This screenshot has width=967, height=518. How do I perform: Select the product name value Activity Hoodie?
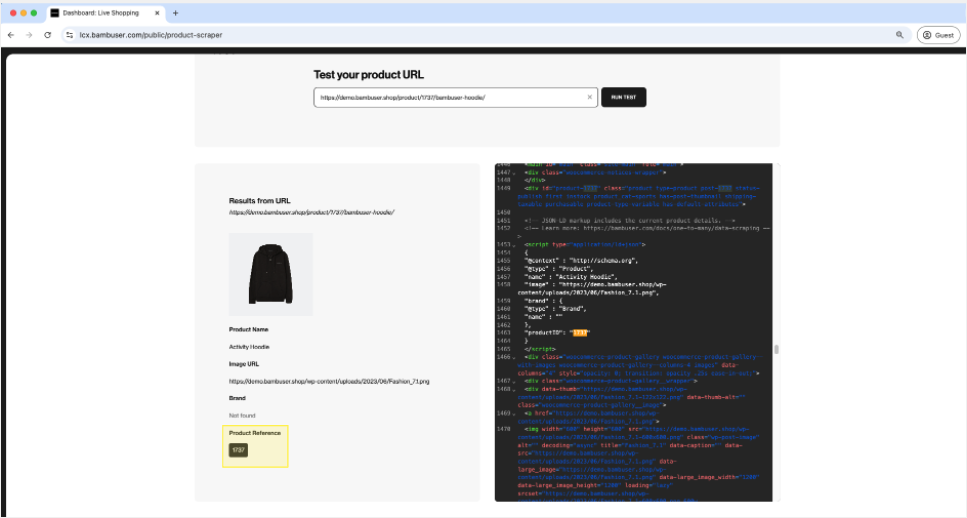pyautogui.click(x=249, y=347)
